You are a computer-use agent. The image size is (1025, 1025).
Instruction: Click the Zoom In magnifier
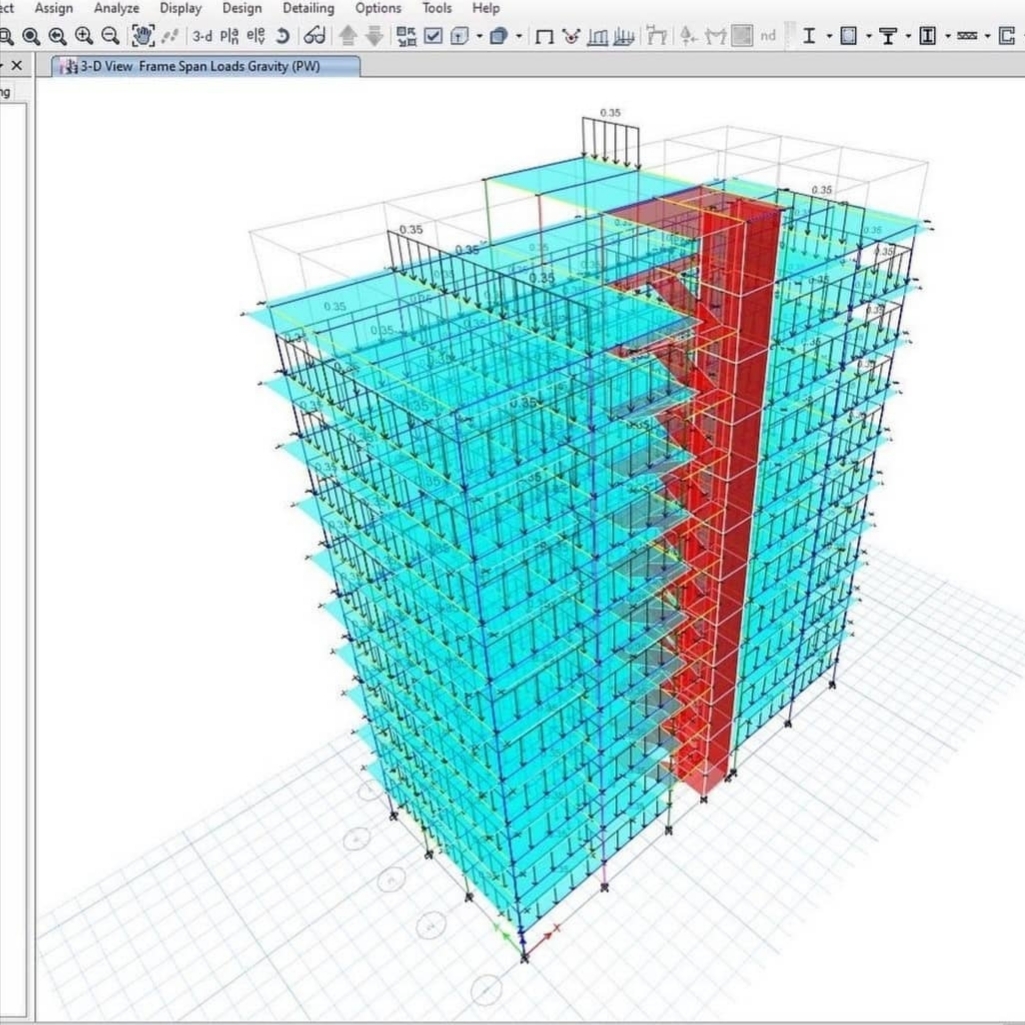(x=84, y=36)
